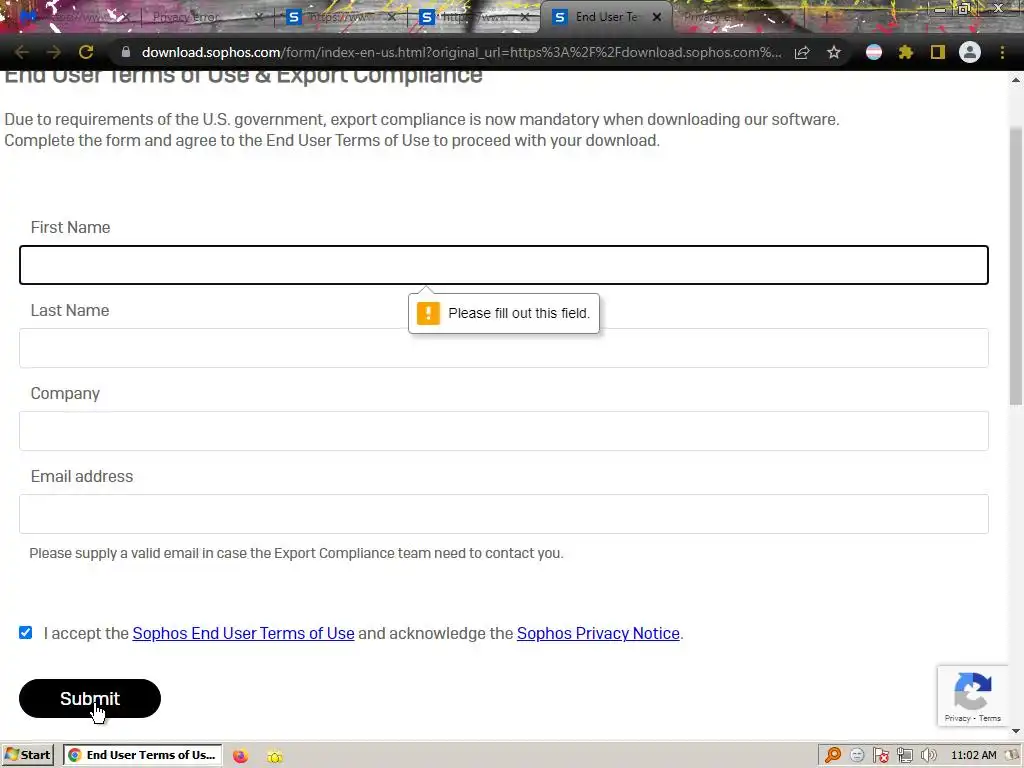1024x768 pixels.
Task: Click the reCAPTCHA Terms link
Action: point(989,718)
